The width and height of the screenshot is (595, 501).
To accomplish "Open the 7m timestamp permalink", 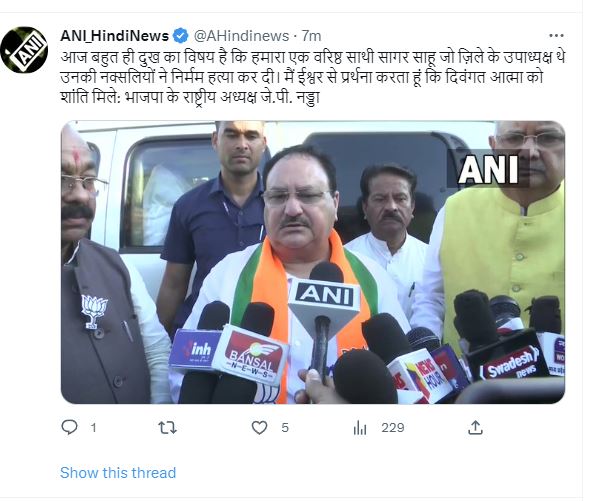I will [x=311, y=36].
